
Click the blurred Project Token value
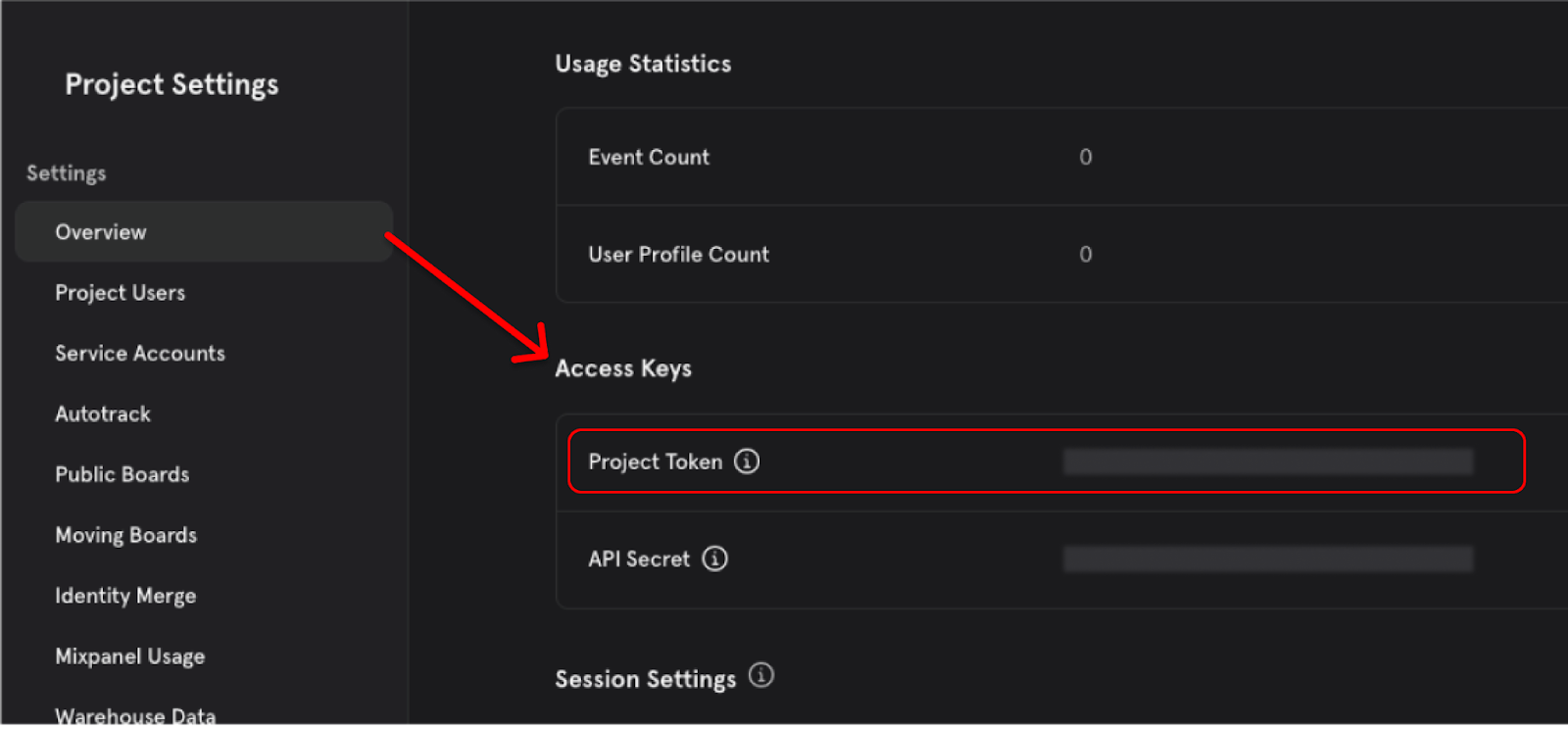coord(1268,462)
